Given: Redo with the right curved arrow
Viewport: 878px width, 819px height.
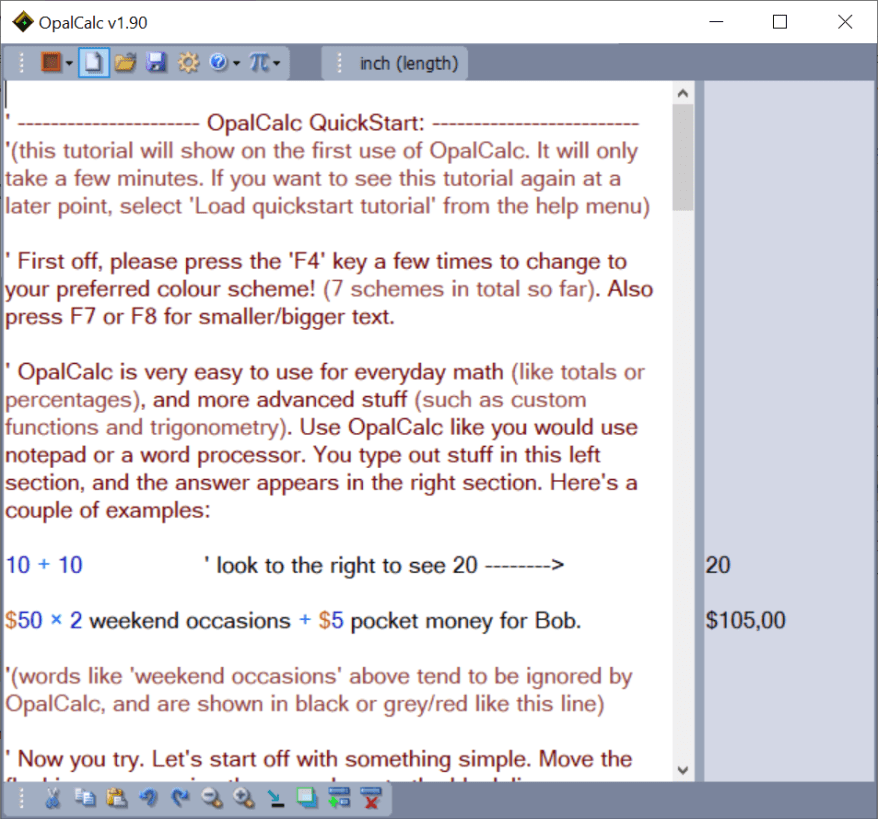Looking at the screenshot, I should (x=181, y=798).
